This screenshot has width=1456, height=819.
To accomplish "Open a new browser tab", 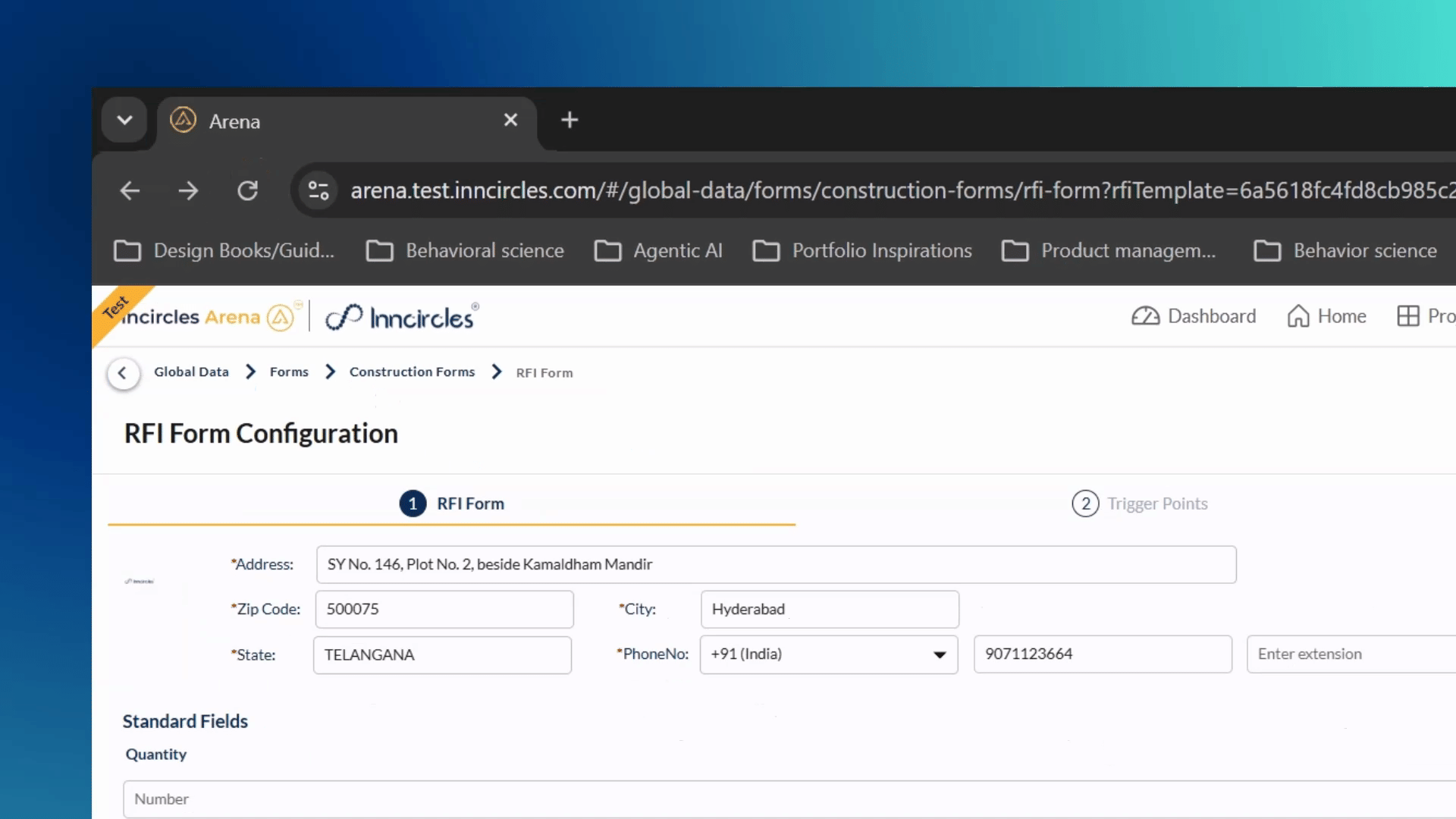I will [x=570, y=120].
